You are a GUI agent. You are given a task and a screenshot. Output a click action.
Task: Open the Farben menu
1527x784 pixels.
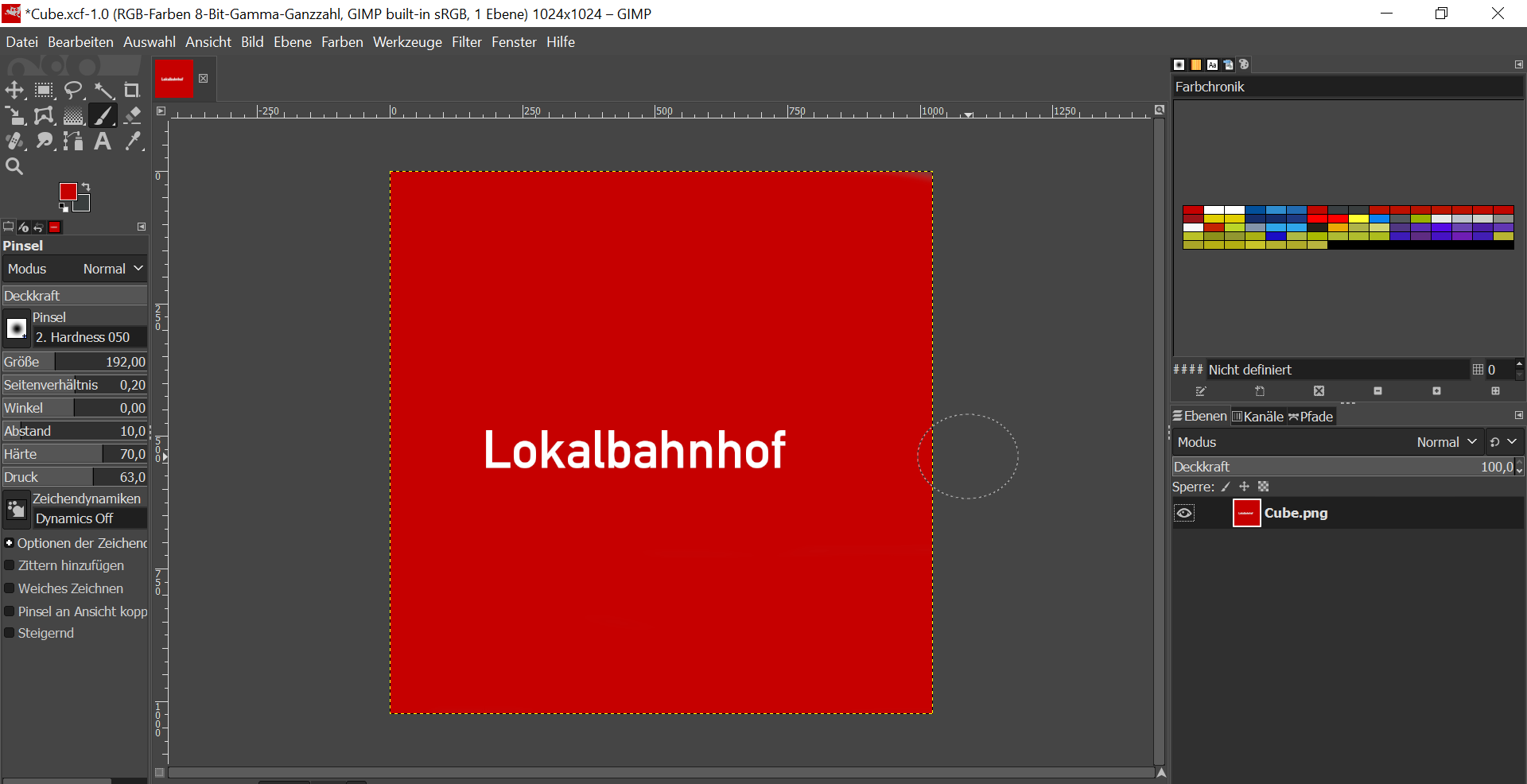(342, 42)
